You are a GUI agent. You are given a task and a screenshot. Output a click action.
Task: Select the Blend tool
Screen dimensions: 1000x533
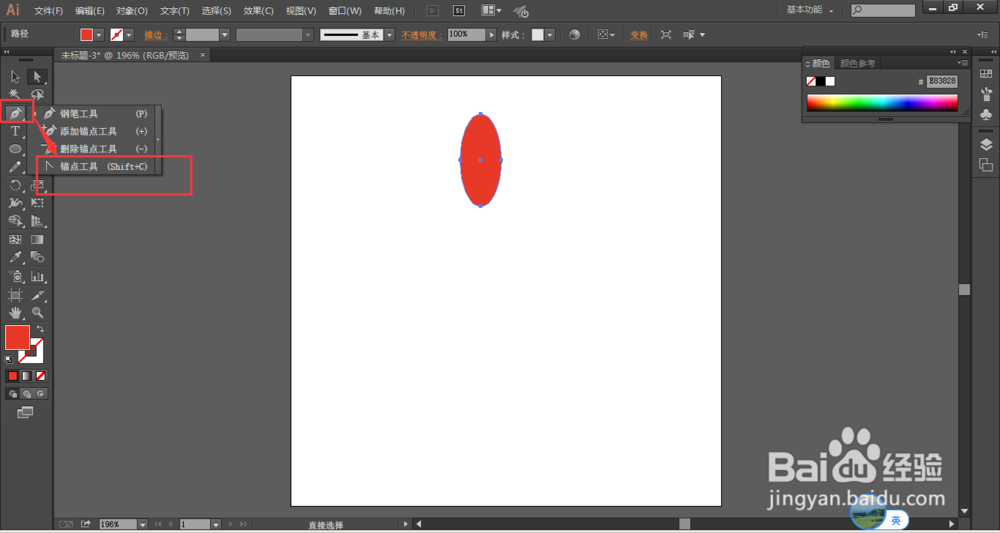pos(37,258)
